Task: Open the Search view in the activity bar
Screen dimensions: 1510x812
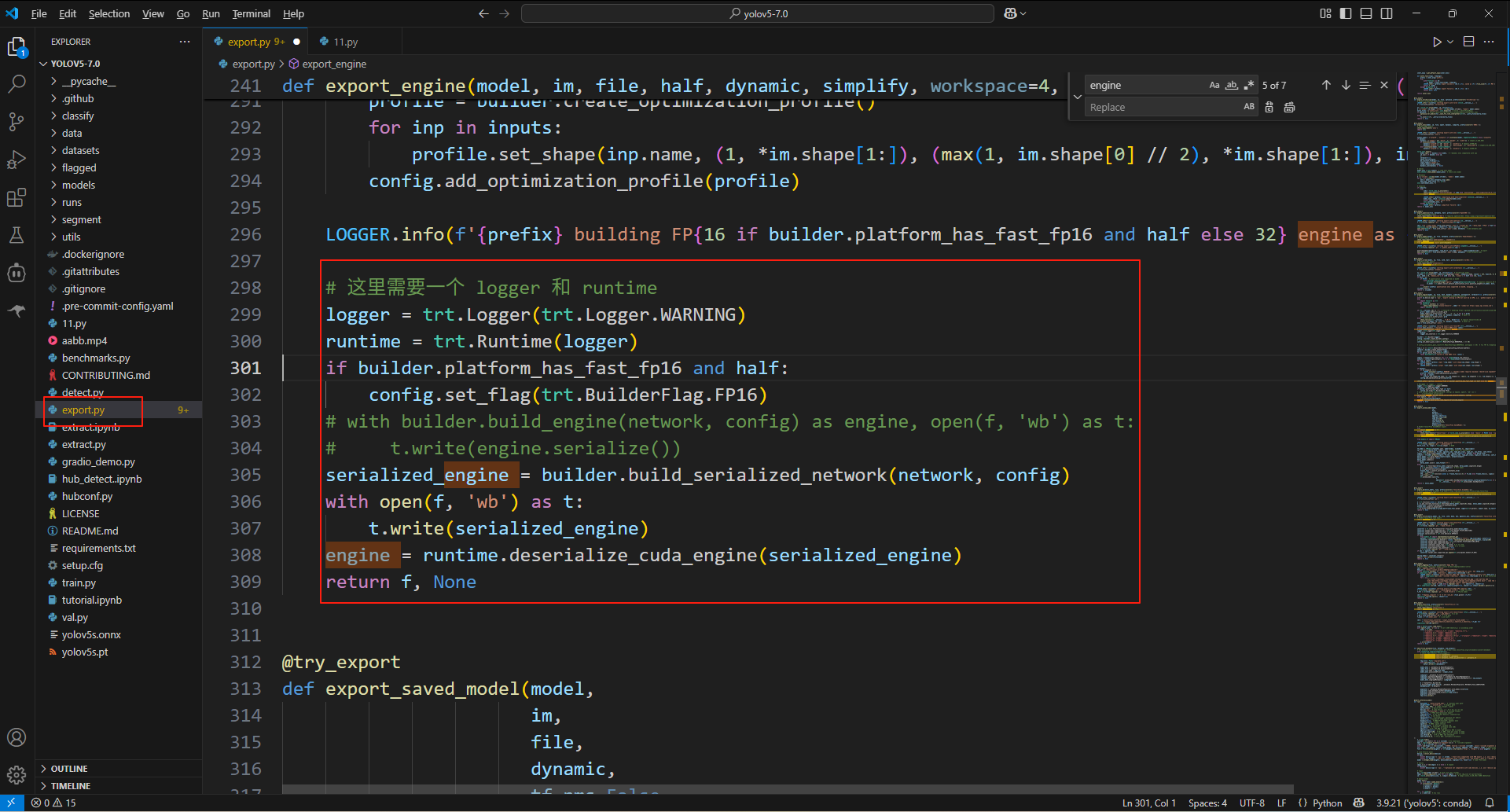Action: (x=17, y=83)
